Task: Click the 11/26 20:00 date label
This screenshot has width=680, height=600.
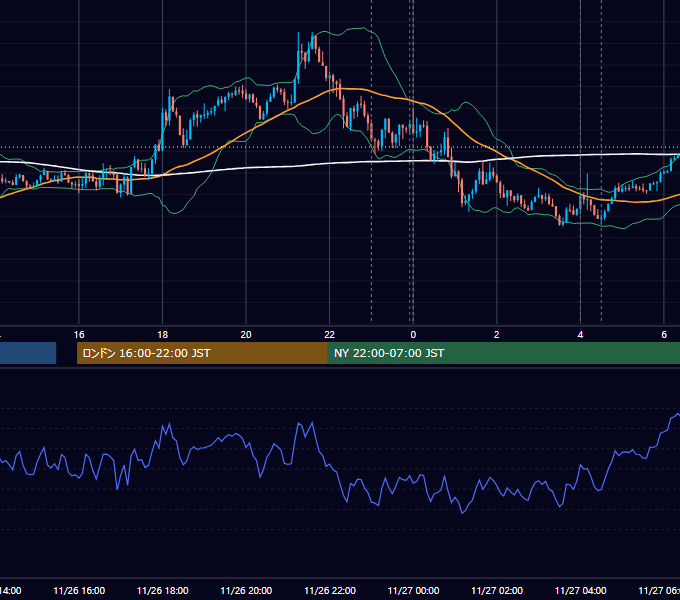Action: point(246,591)
